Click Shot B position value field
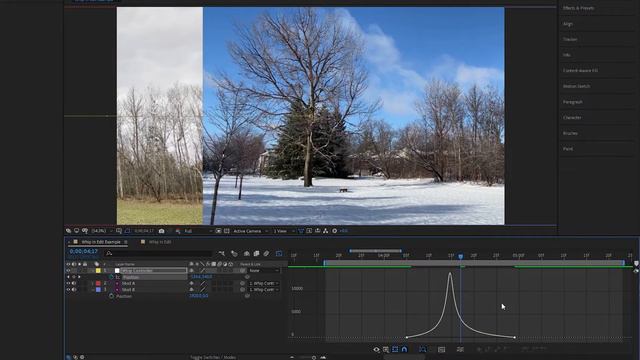Image resolution: width=640 pixels, height=360 pixels. coord(198,296)
